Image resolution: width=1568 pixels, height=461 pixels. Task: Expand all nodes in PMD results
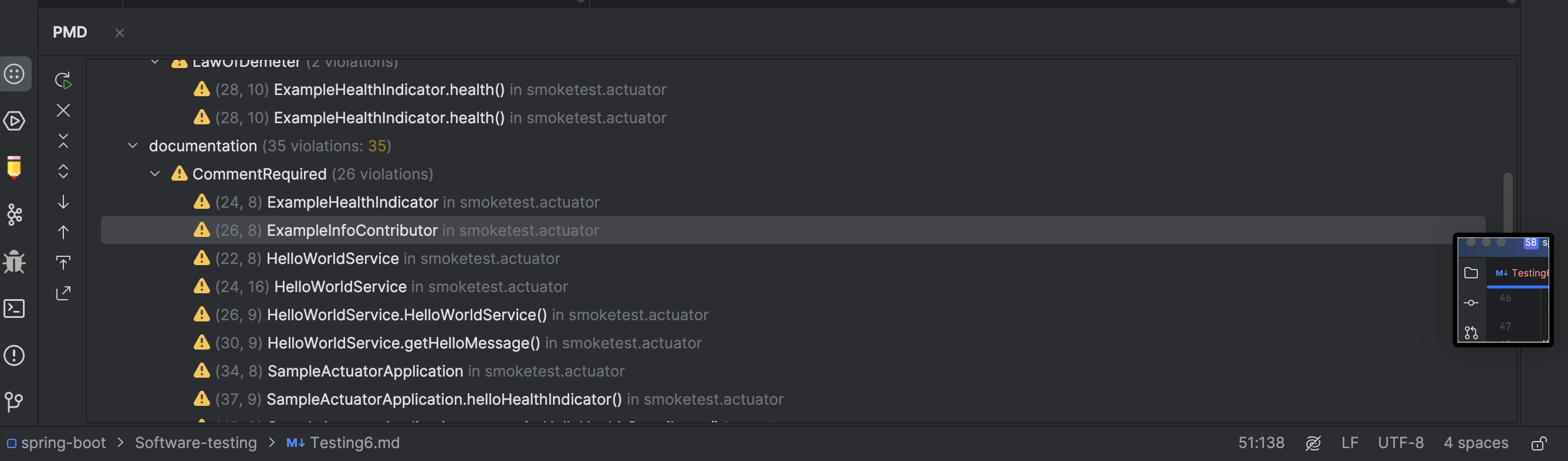63,171
